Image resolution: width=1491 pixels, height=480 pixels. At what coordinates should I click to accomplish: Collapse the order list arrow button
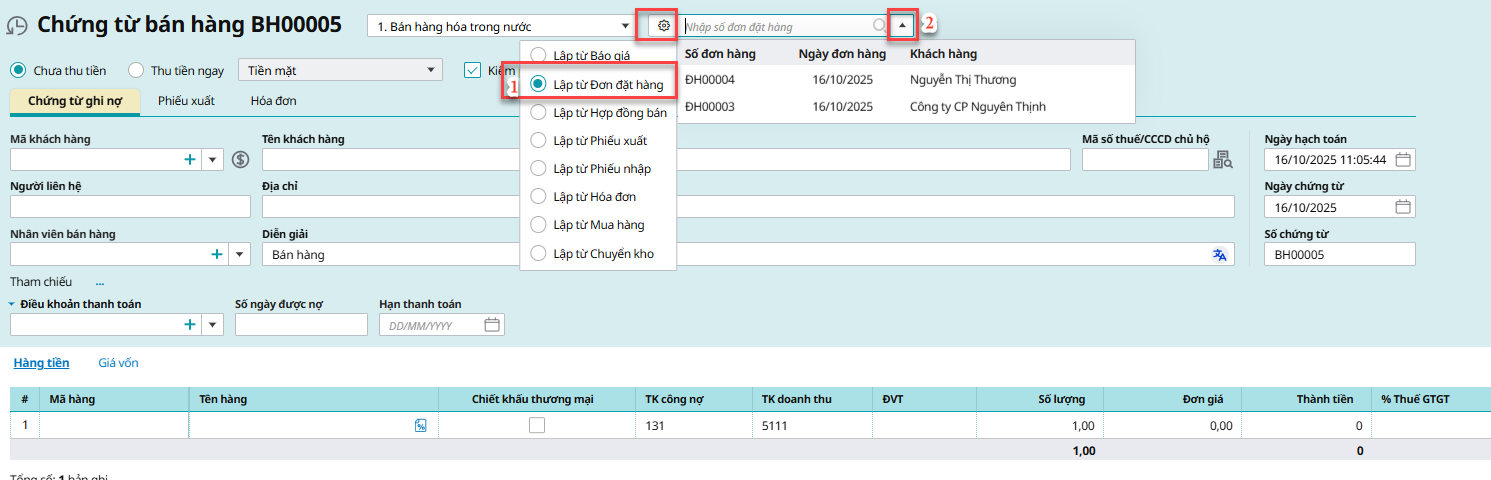[x=902, y=26]
